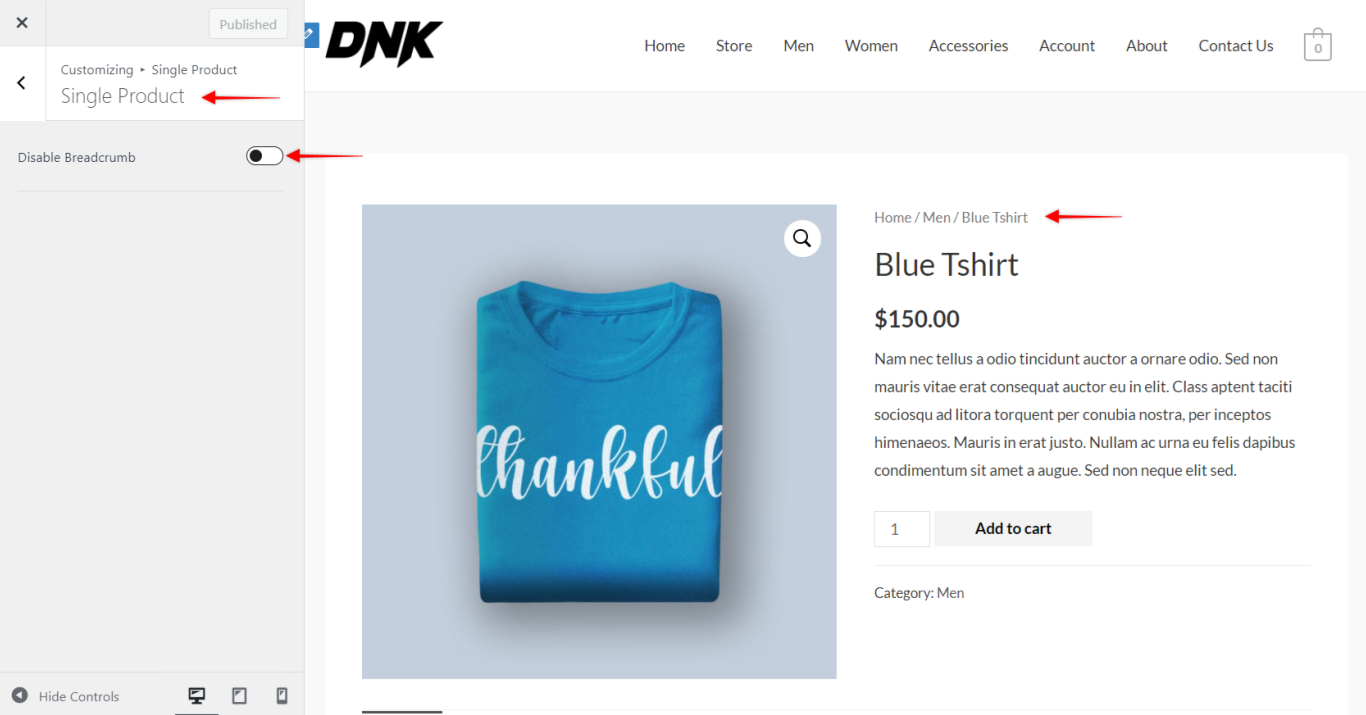Click the Men breadcrumb link
The width and height of the screenshot is (1366, 715).
click(936, 217)
